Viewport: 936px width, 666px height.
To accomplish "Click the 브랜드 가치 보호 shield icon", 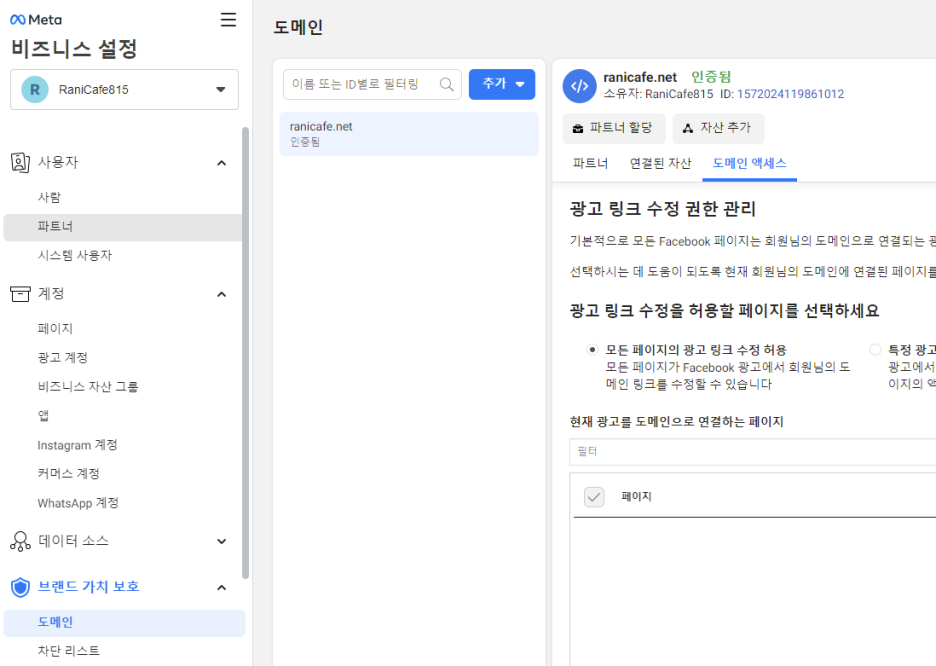I will [20, 587].
